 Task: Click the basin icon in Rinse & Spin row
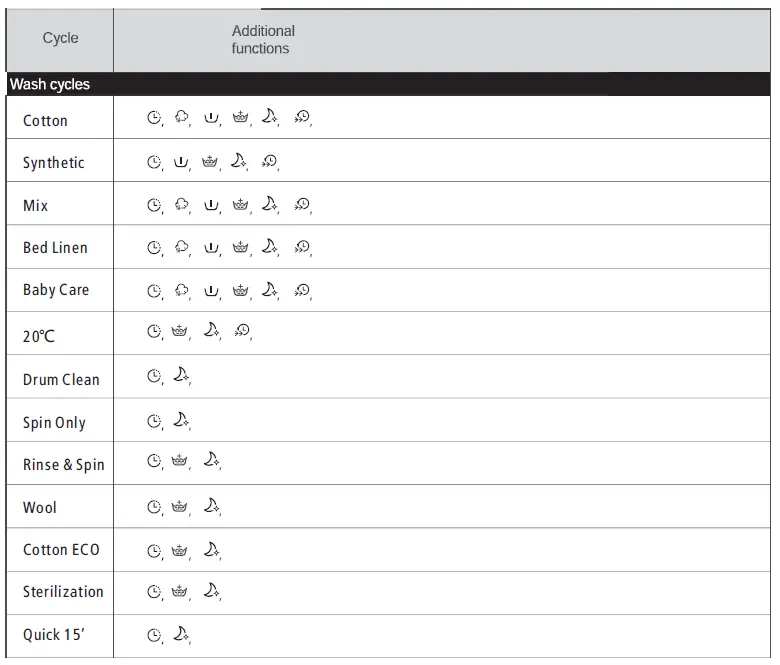click(x=180, y=462)
